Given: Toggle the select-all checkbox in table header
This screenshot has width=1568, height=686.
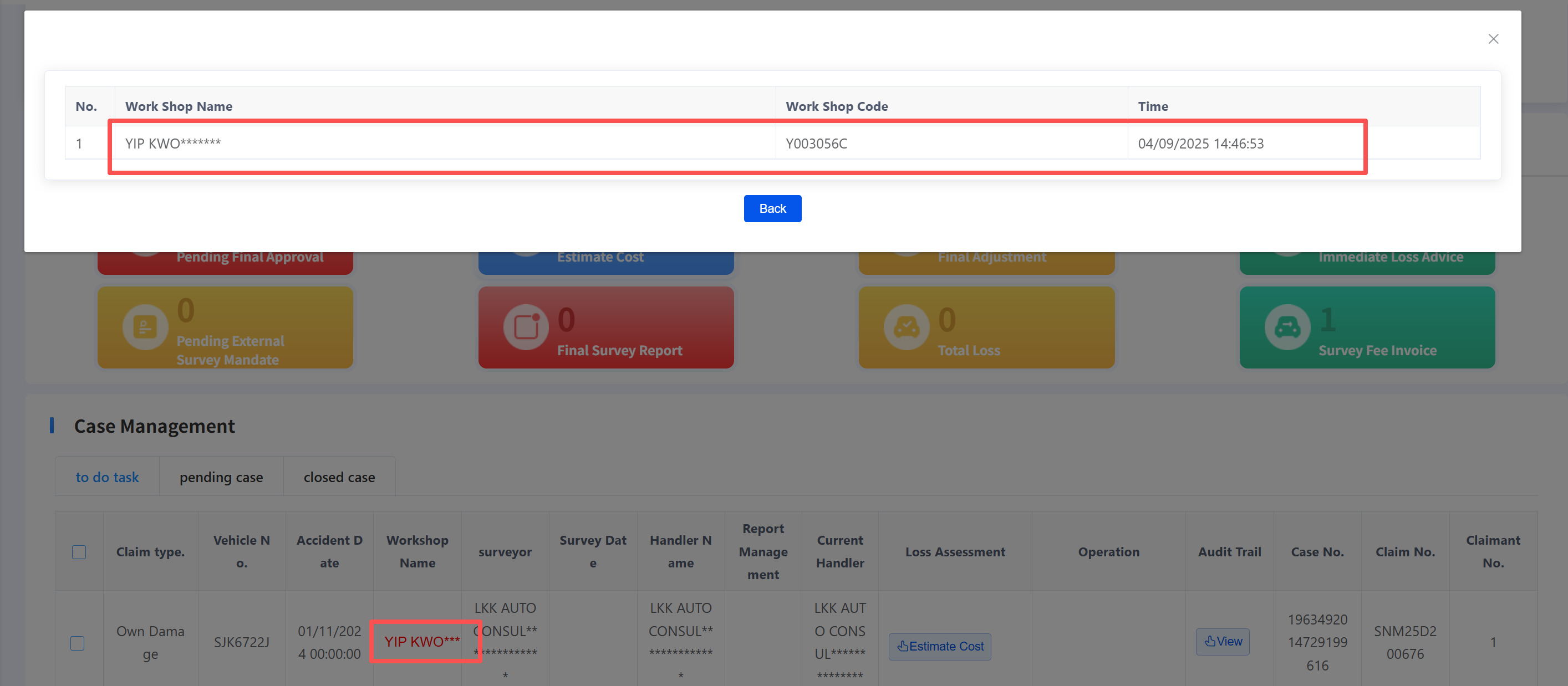Looking at the screenshot, I should click(79, 551).
